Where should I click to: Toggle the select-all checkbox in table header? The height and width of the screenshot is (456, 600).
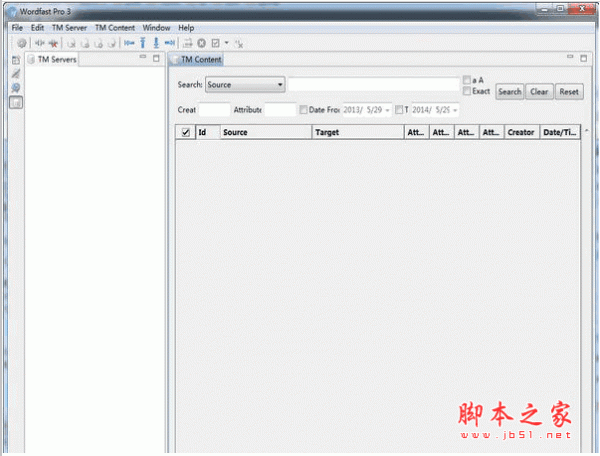(186, 132)
